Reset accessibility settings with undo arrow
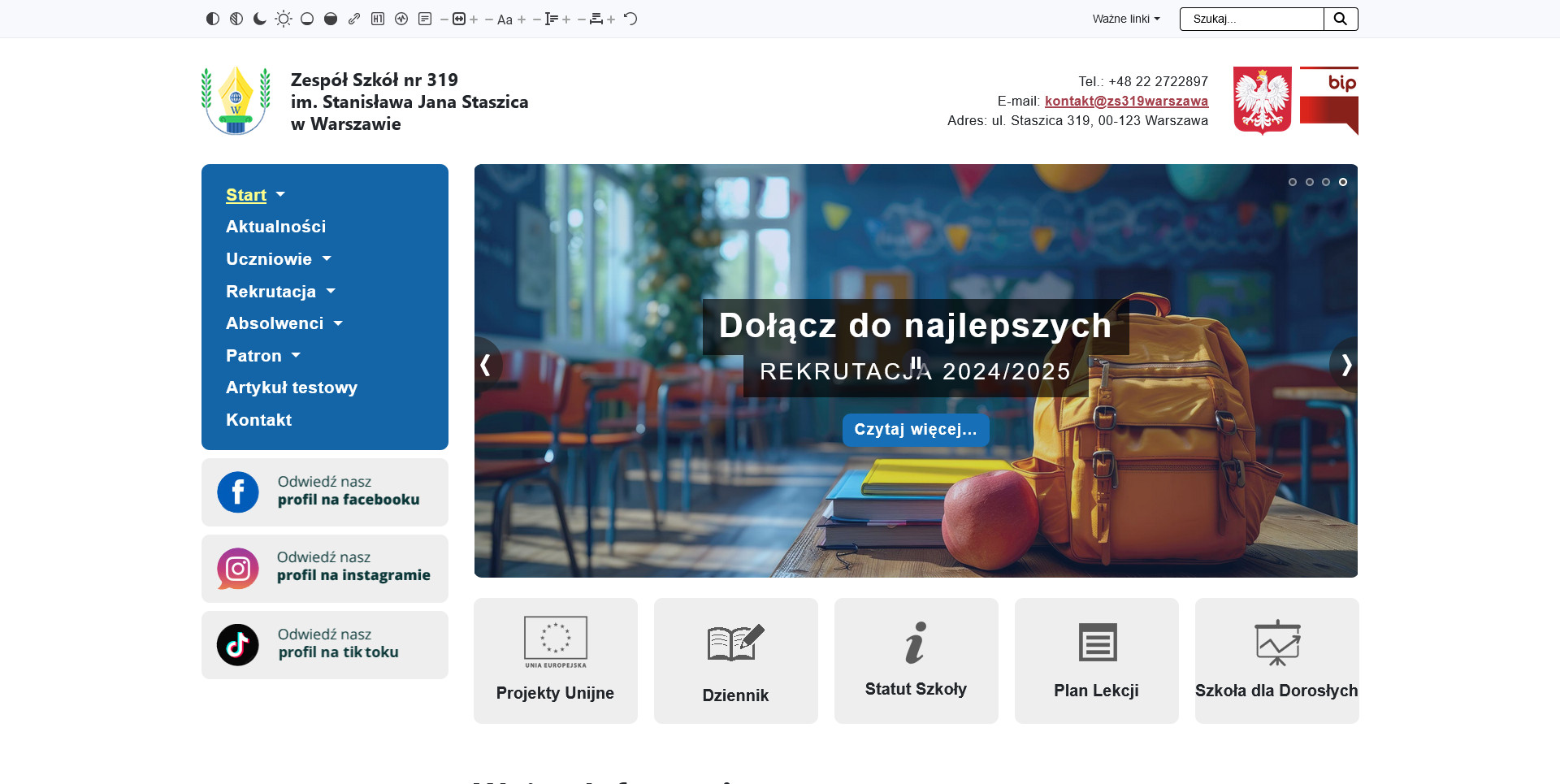This screenshot has height=784, width=1560. (630, 19)
